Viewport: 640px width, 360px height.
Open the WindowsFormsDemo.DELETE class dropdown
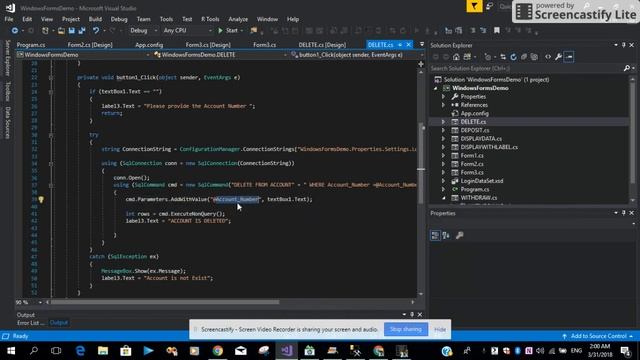tap(220, 55)
